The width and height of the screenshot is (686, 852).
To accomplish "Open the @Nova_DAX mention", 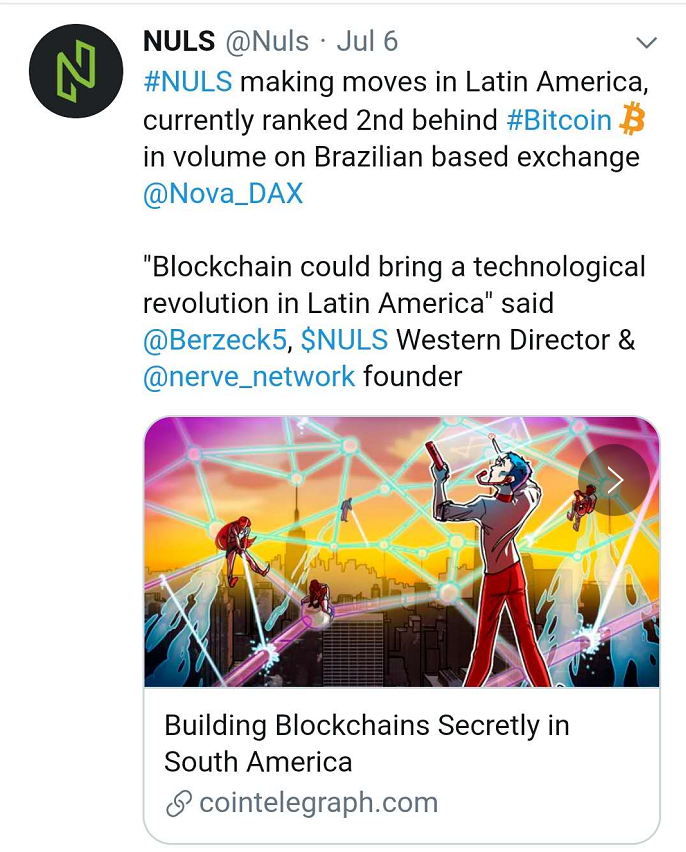I will click(223, 193).
